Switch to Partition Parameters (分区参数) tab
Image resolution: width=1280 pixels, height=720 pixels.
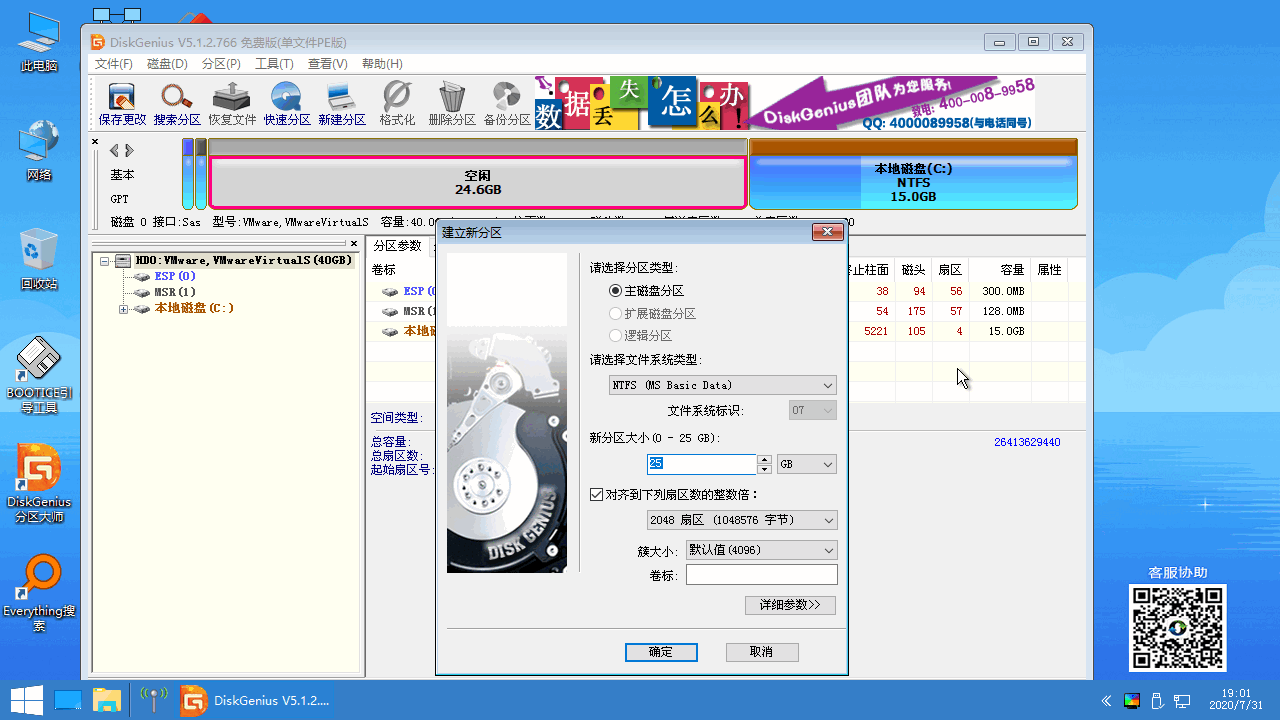[x=398, y=246]
